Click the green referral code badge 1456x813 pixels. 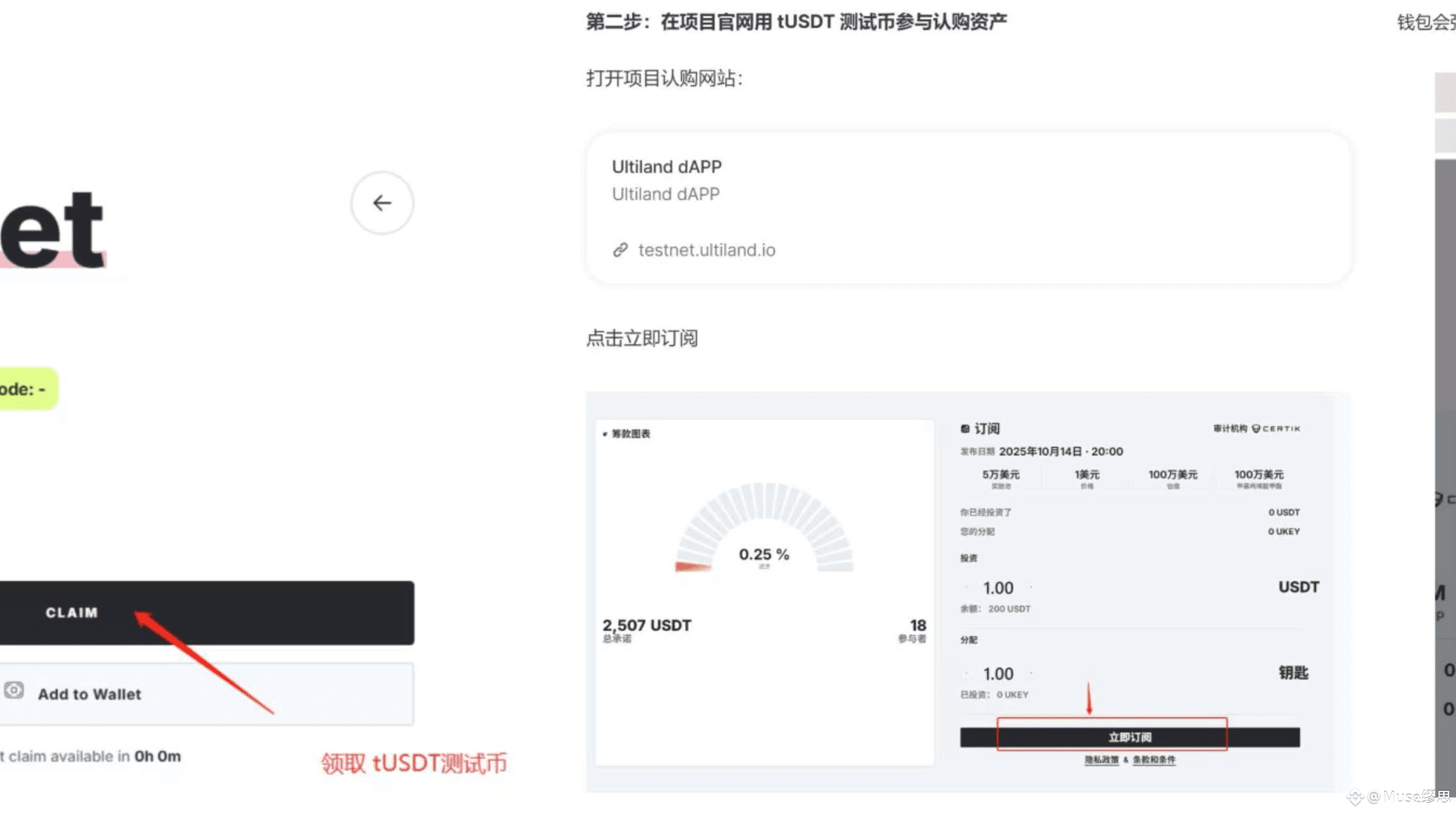[x=25, y=389]
